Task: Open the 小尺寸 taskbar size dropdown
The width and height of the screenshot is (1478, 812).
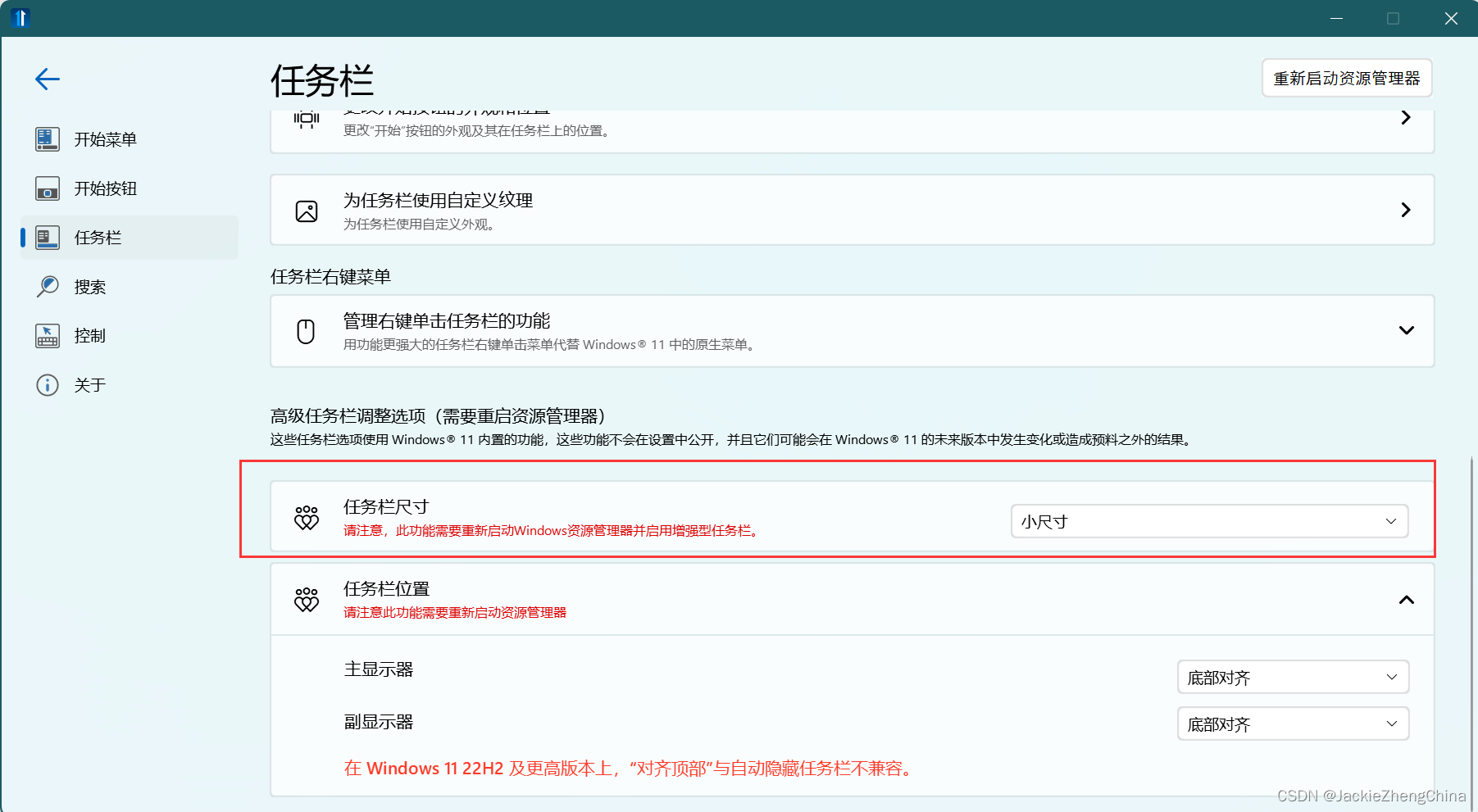Action: coord(1208,521)
